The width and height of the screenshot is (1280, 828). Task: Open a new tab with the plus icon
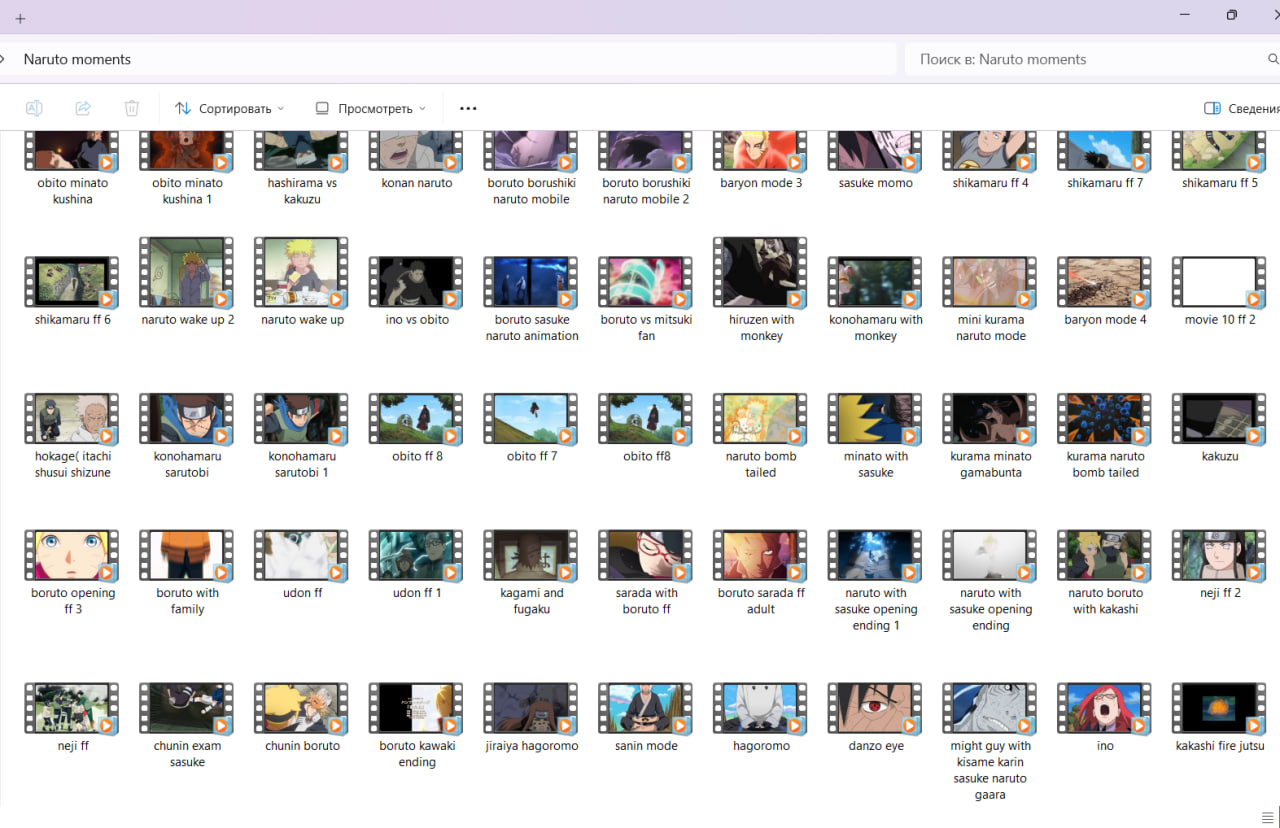point(20,18)
